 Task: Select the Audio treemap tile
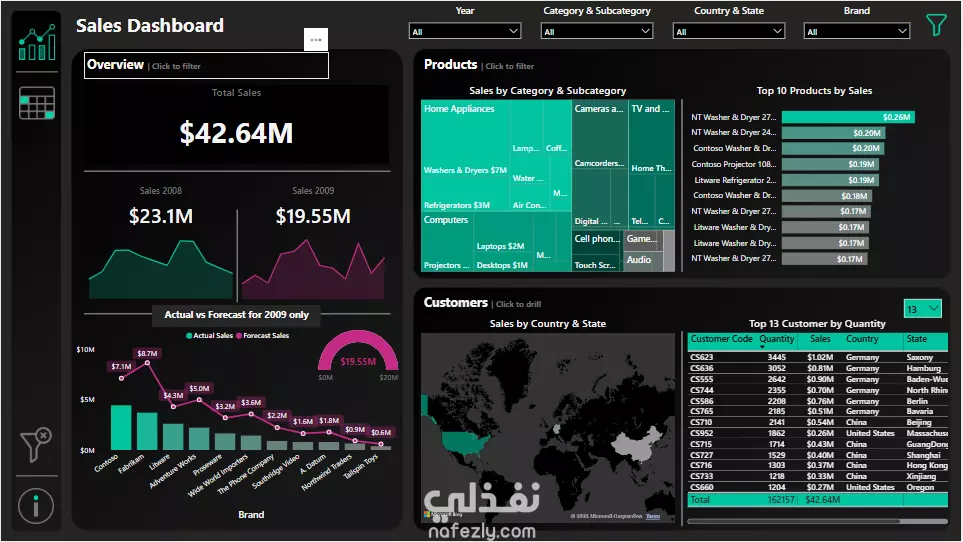644,260
